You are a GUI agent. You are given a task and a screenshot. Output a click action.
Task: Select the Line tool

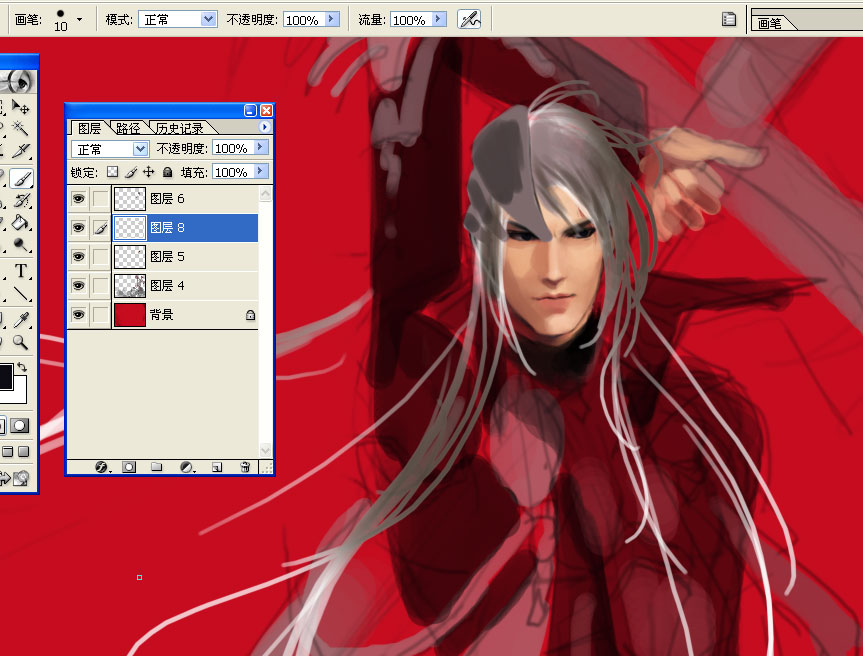[x=21, y=293]
